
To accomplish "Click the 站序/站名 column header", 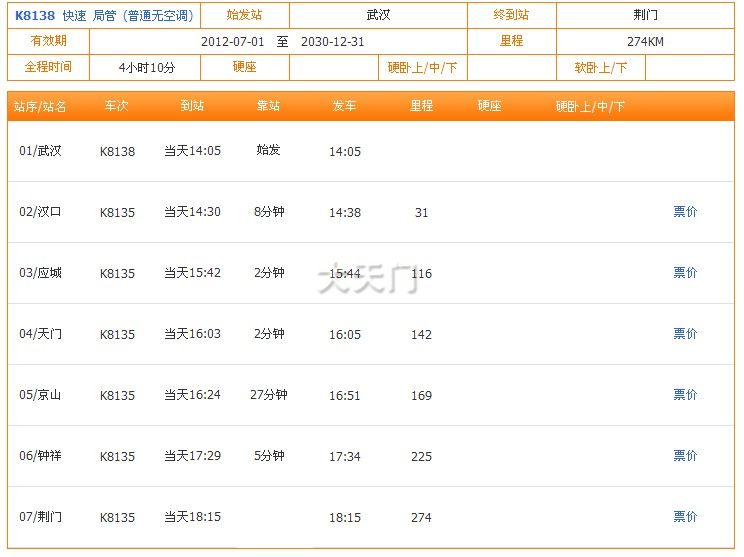I will [x=41, y=106].
